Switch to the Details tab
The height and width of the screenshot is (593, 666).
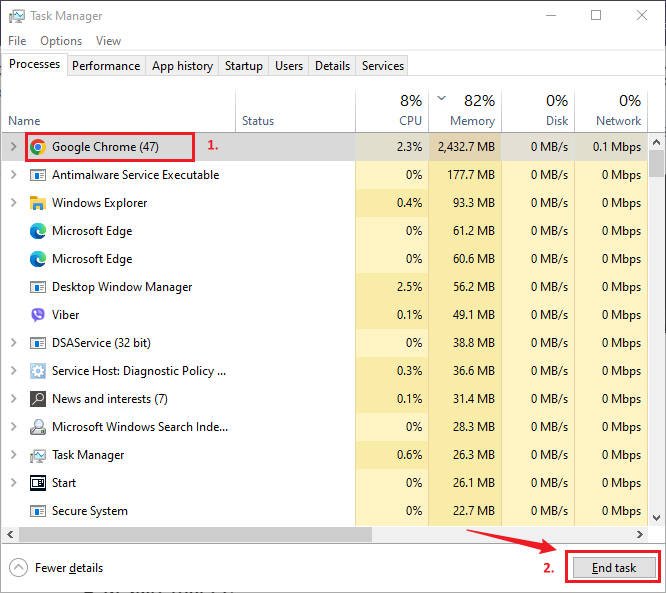pos(332,66)
